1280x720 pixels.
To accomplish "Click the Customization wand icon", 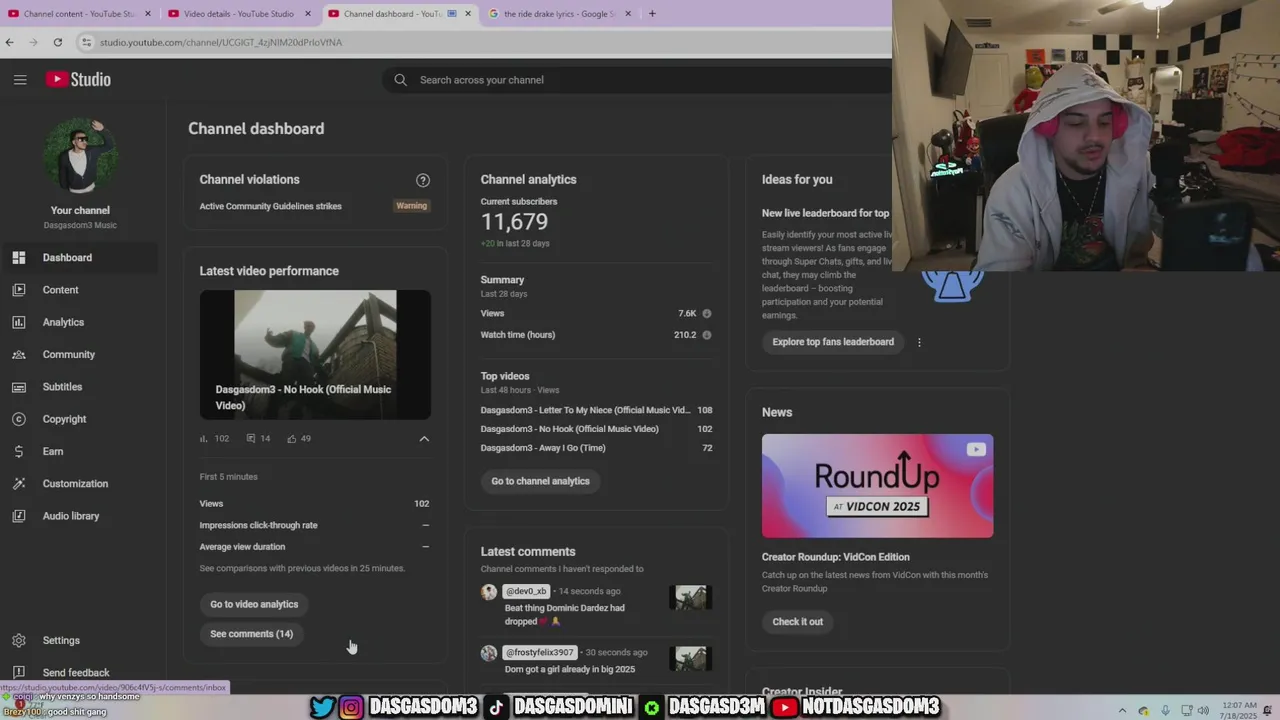I will pos(19,484).
